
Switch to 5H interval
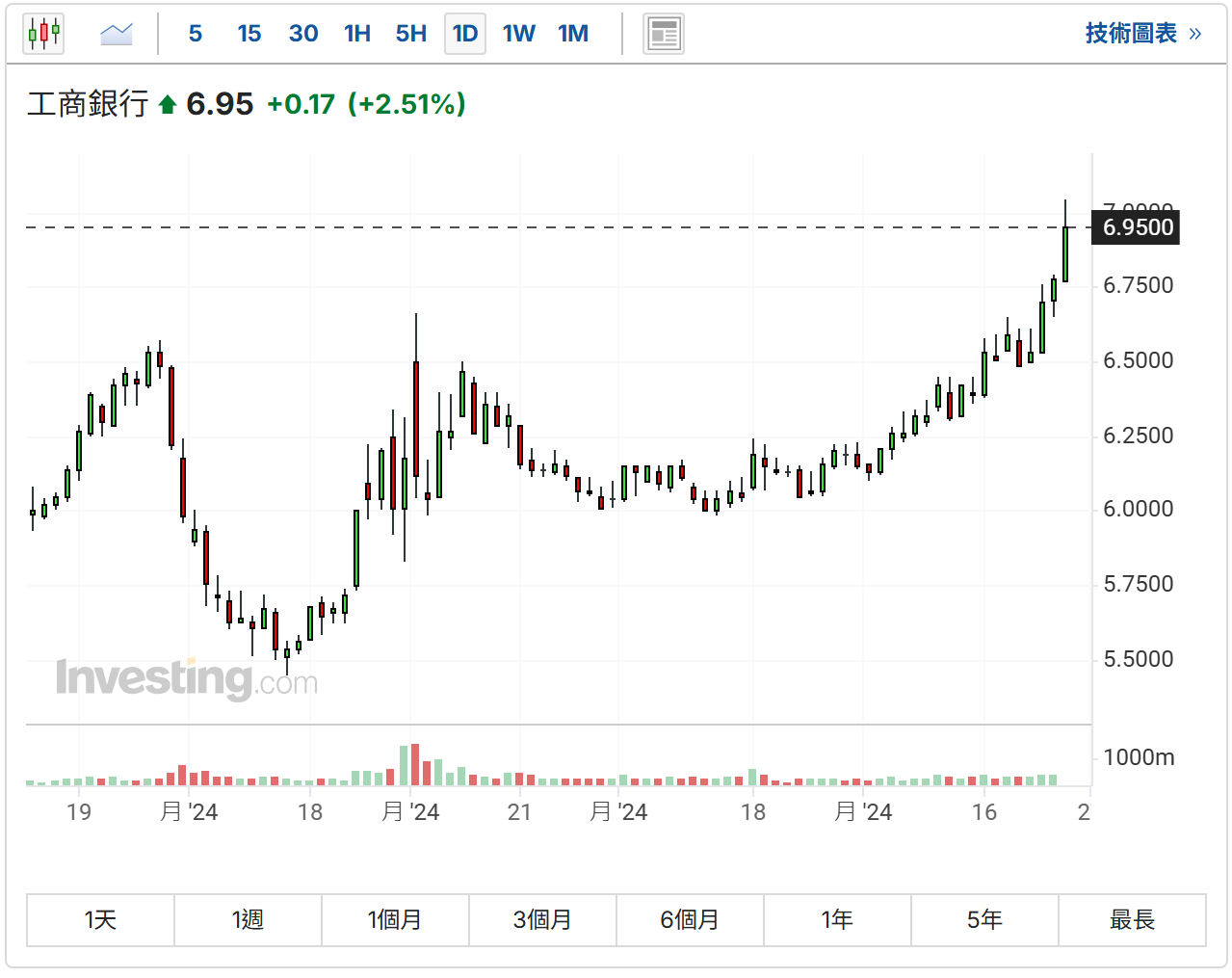click(x=411, y=34)
